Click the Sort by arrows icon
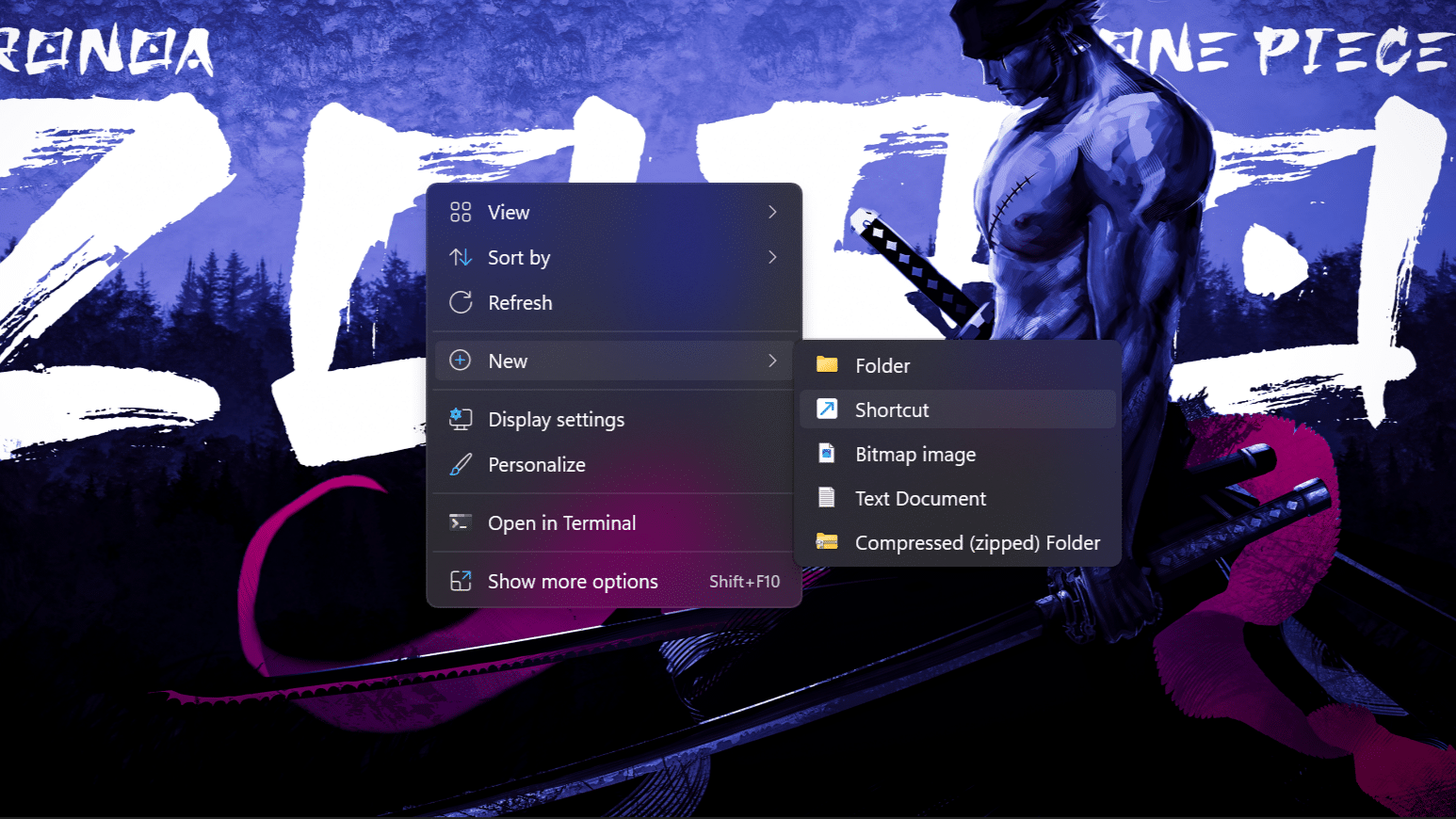The width and height of the screenshot is (1456, 819). (x=461, y=257)
